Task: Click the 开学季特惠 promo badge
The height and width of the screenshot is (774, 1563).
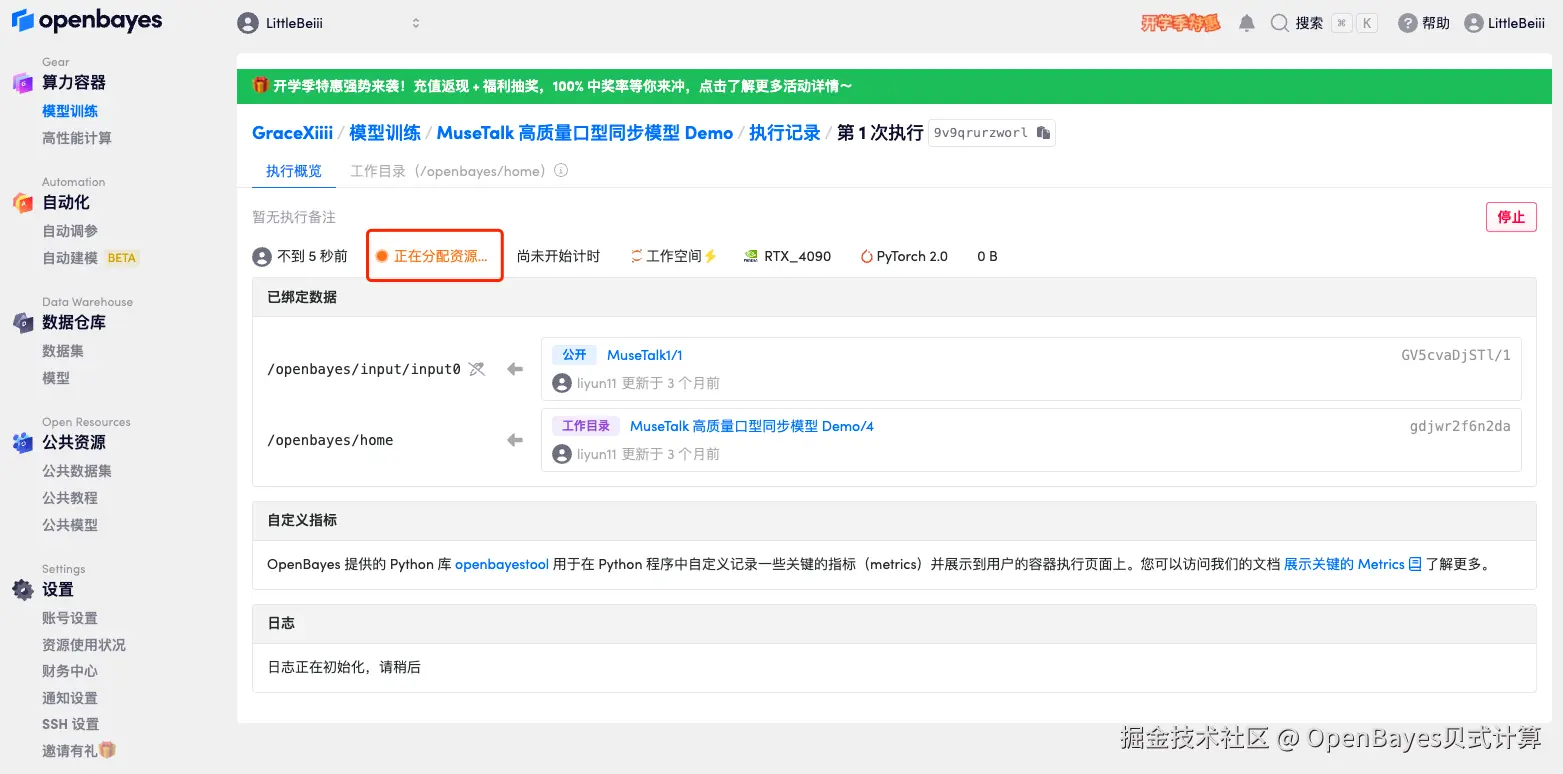Action: pyautogui.click(x=1181, y=23)
